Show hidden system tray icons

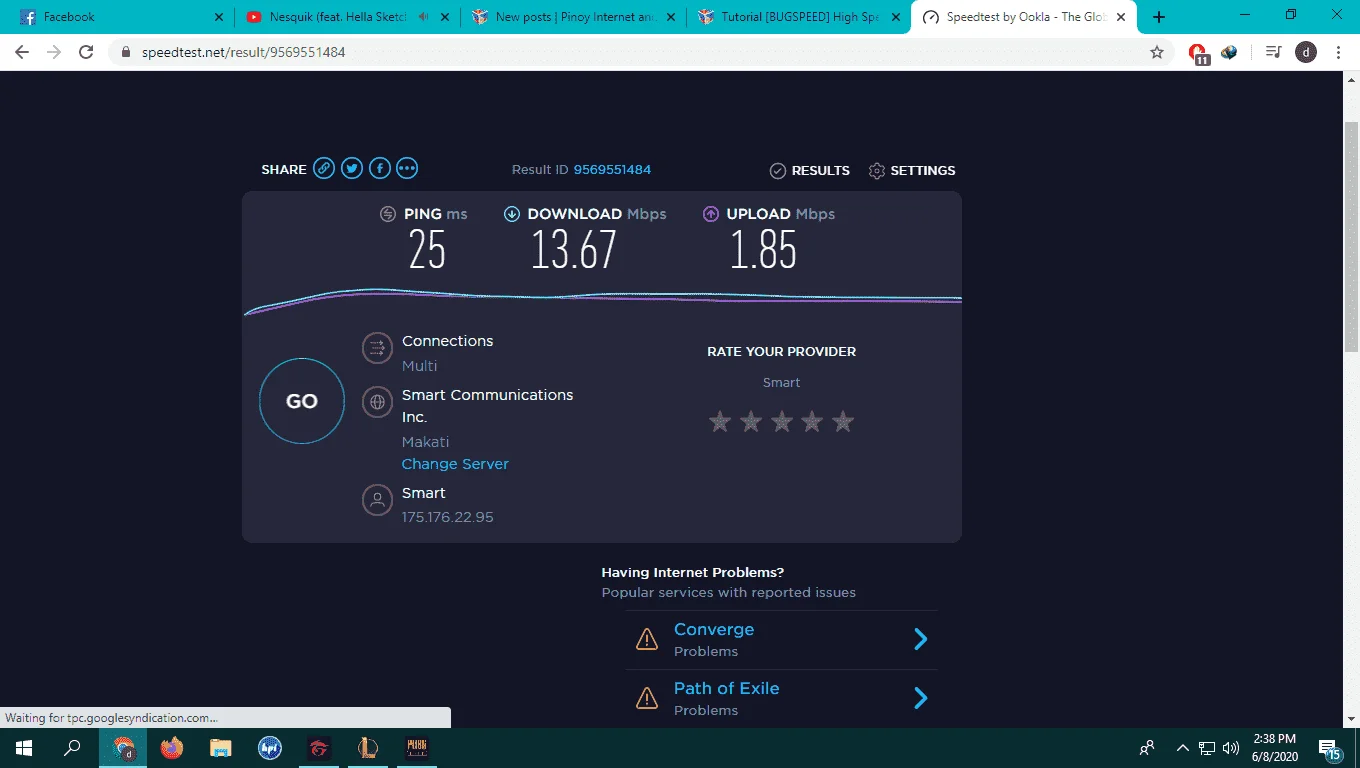(1183, 748)
